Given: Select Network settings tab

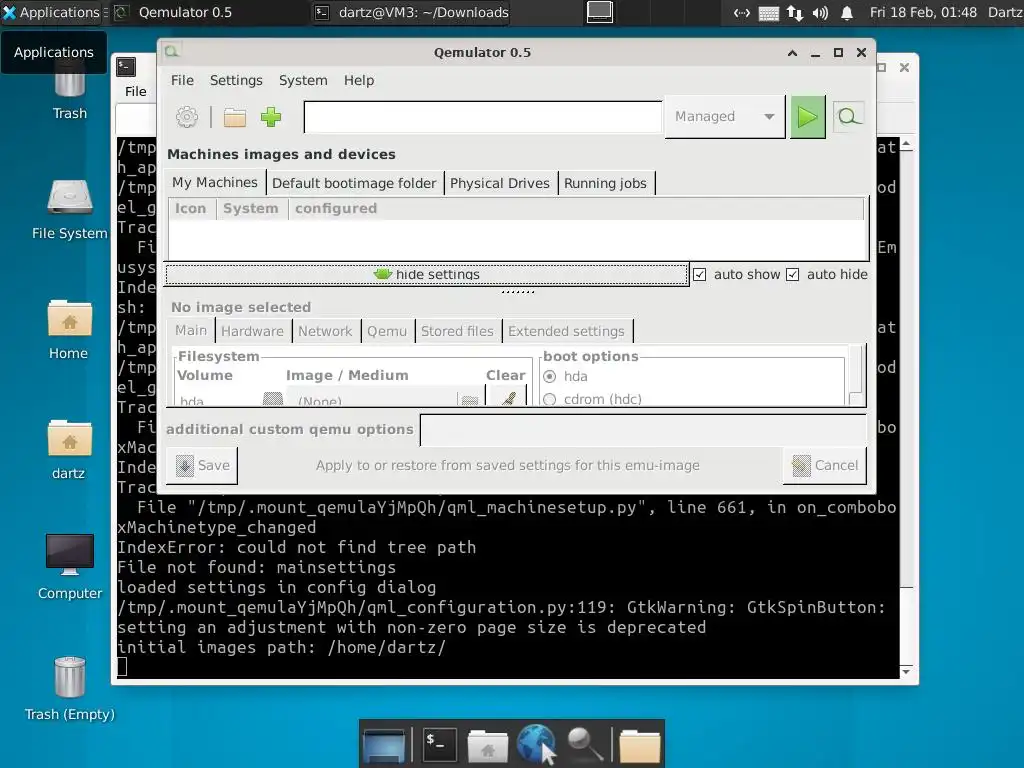Looking at the screenshot, I should [x=325, y=331].
